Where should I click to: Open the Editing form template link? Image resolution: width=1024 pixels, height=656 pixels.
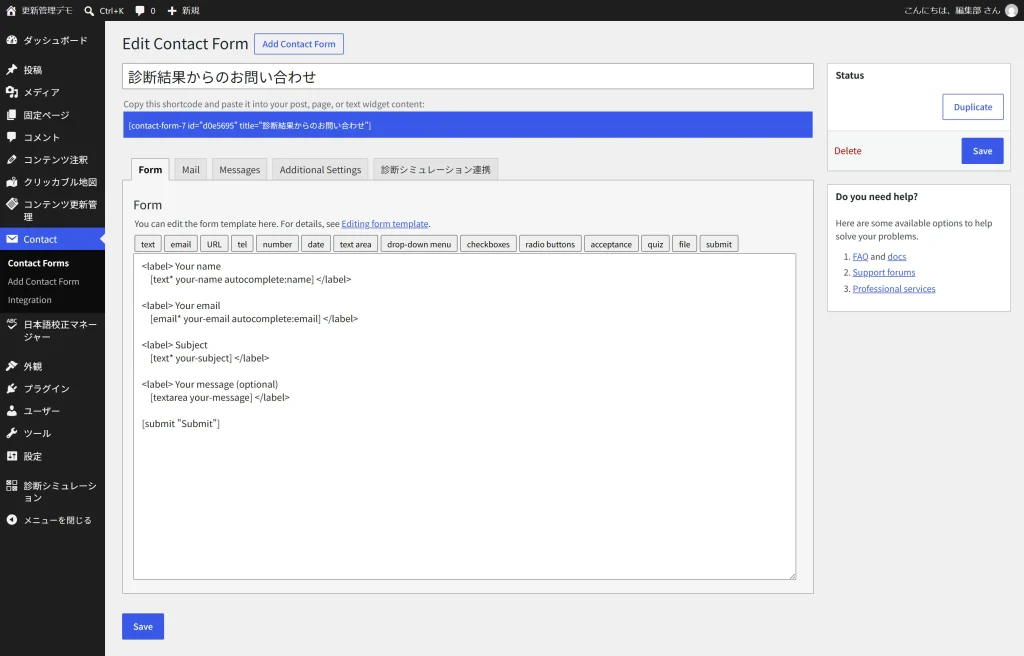(385, 223)
